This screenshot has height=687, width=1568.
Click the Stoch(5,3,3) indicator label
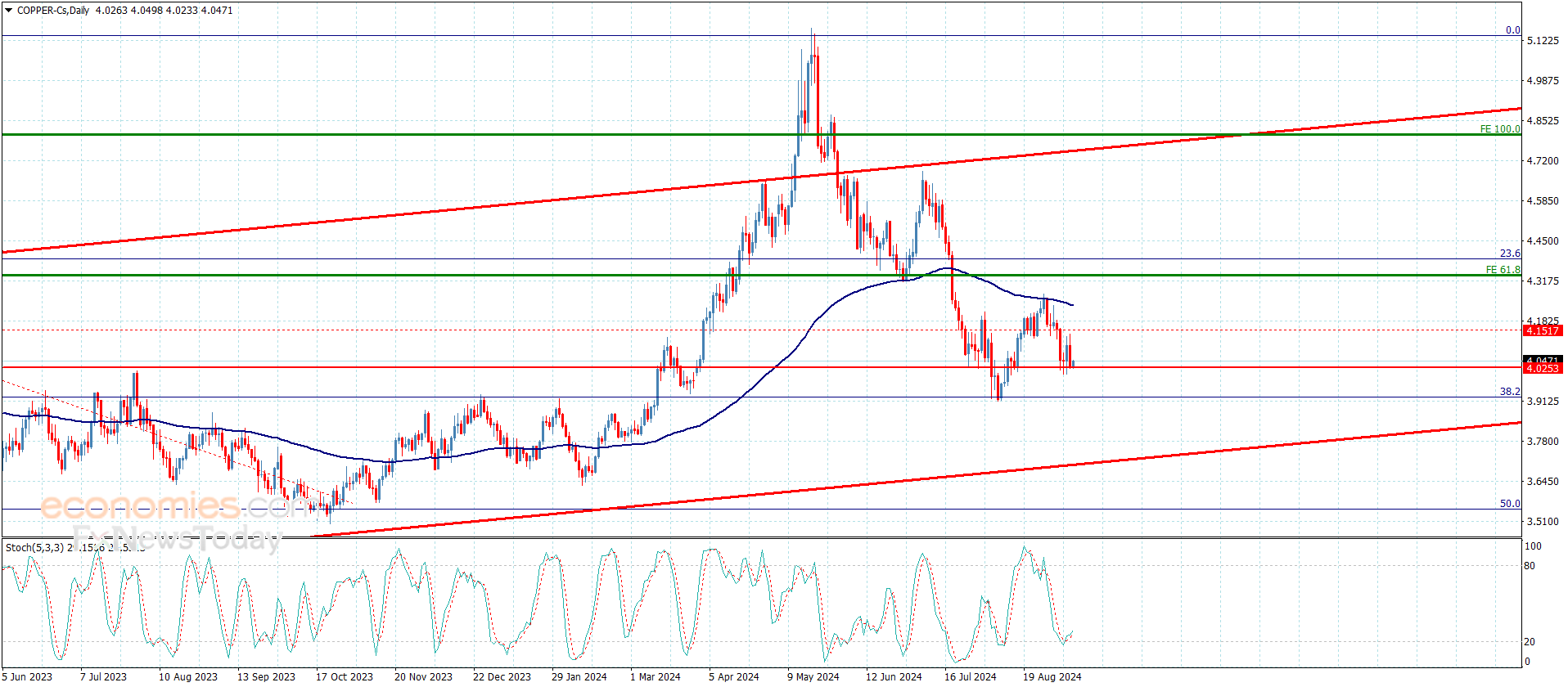(35, 547)
